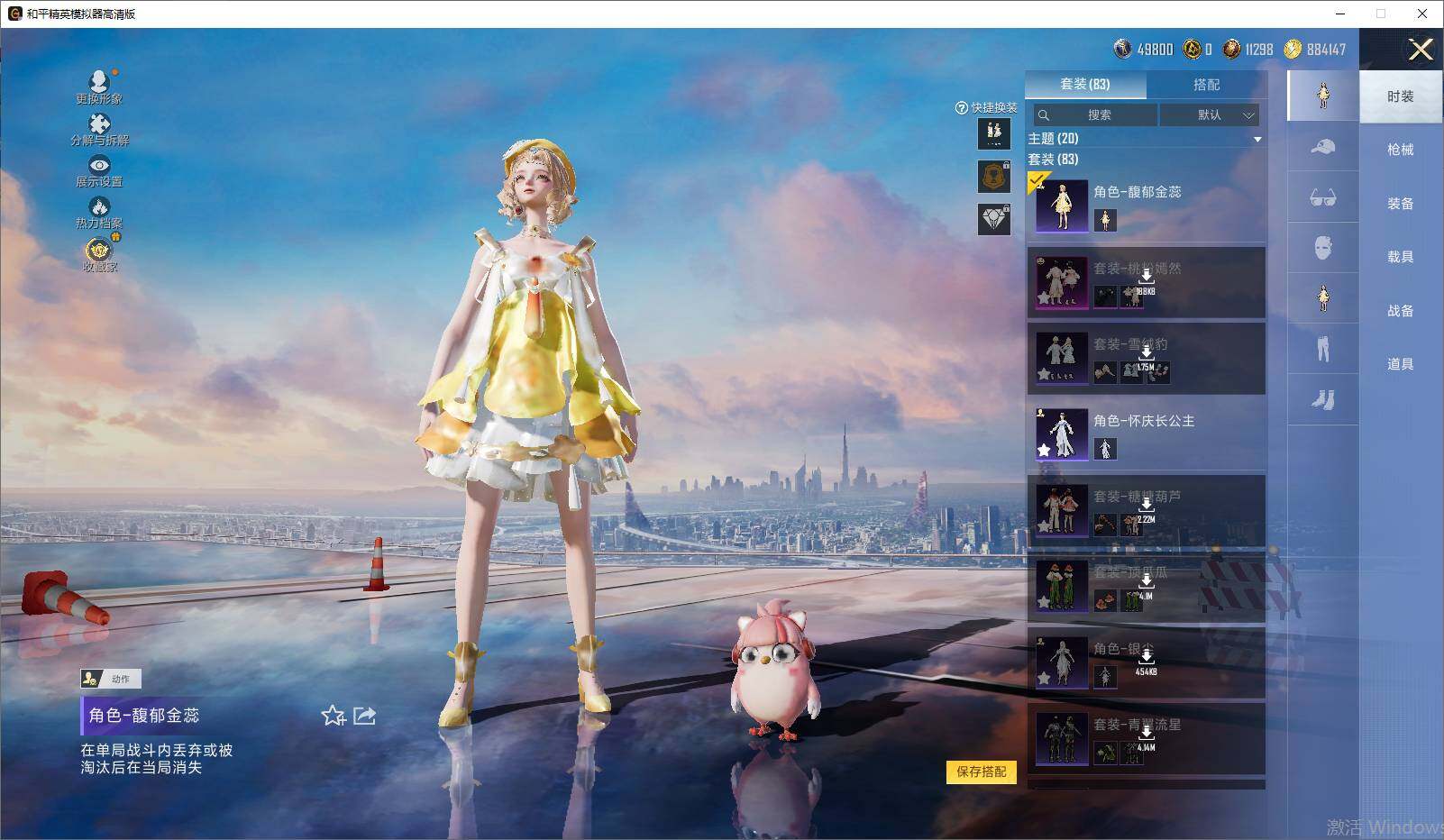
Task: Click the 动作 emote button
Action: (x=111, y=679)
